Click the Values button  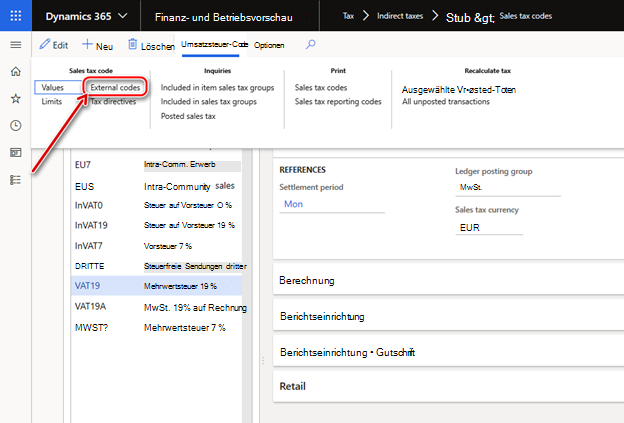[58, 87]
